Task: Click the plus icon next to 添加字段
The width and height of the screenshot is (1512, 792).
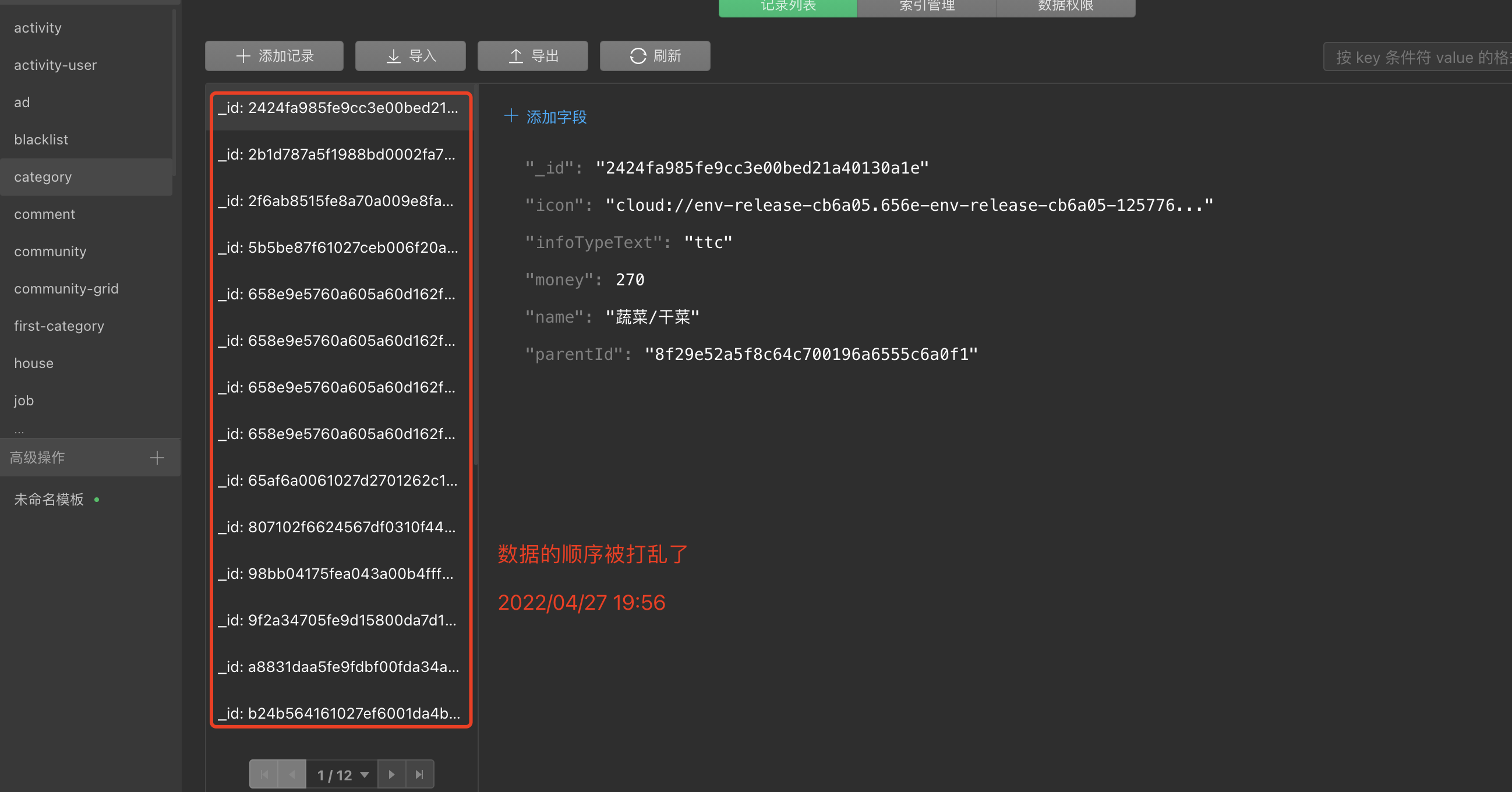Action: (x=511, y=116)
